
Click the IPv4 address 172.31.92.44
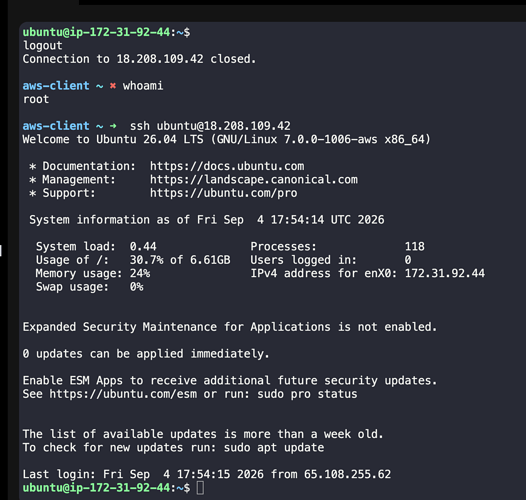445,273
